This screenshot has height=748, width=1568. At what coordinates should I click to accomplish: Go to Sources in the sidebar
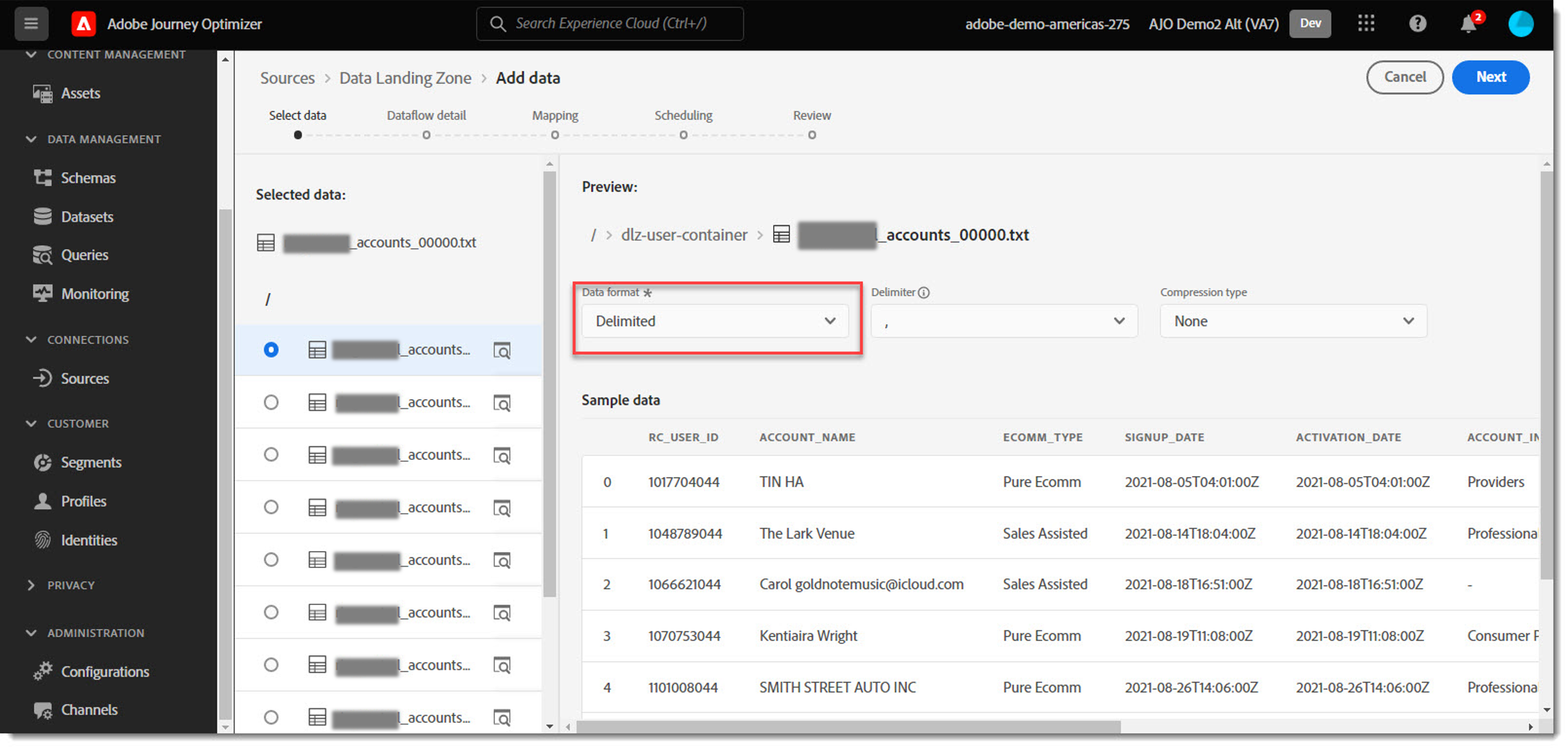click(x=84, y=378)
